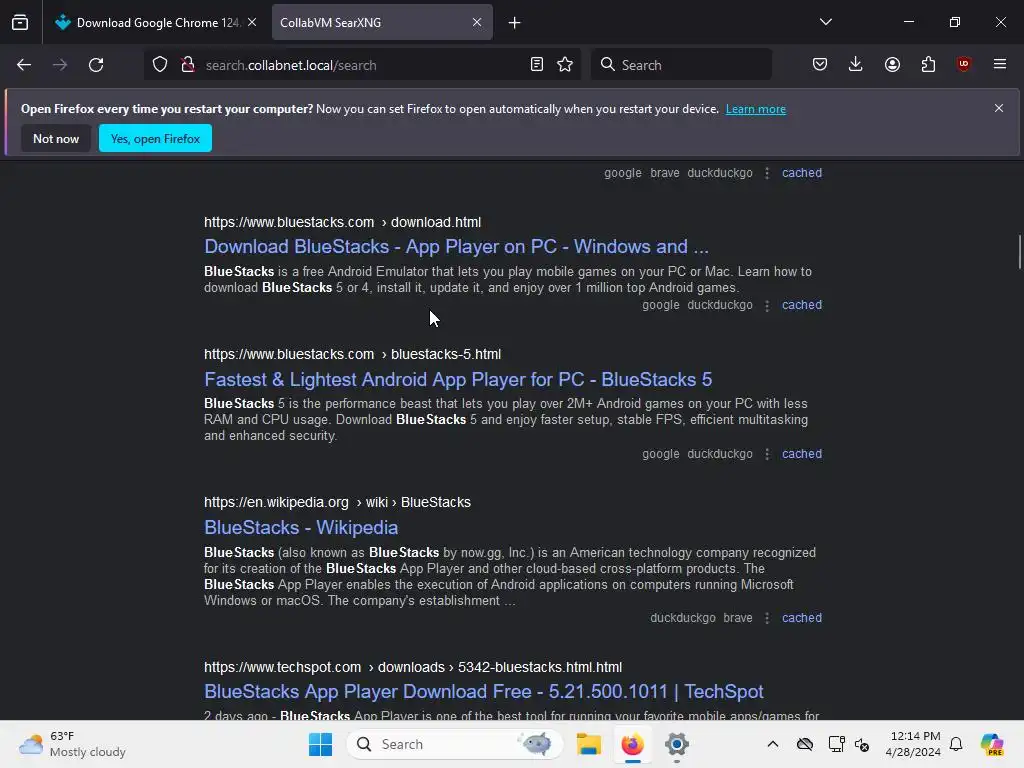
Task: List all tabs dropdown arrow
Action: (826, 22)
